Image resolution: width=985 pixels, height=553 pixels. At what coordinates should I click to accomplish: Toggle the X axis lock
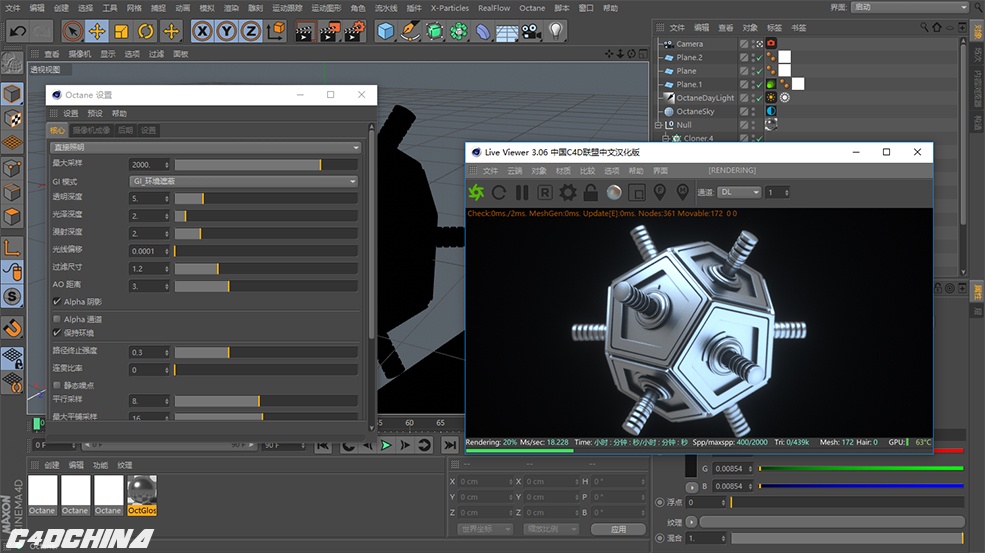202,31
